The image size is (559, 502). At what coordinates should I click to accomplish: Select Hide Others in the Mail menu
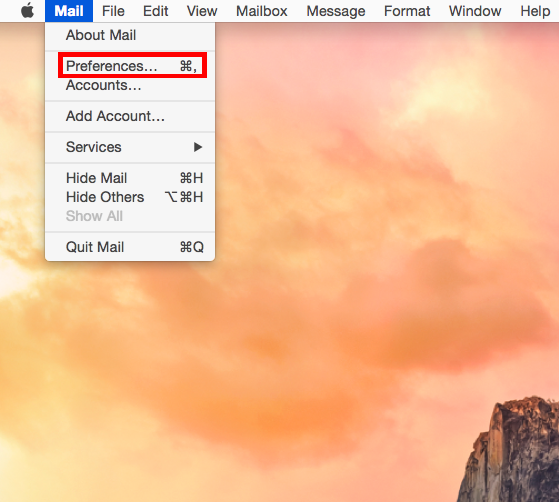[130, 197]
